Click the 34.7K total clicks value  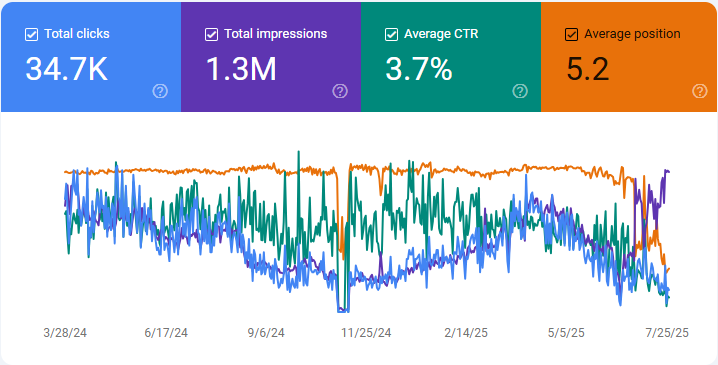pos(66,69)
